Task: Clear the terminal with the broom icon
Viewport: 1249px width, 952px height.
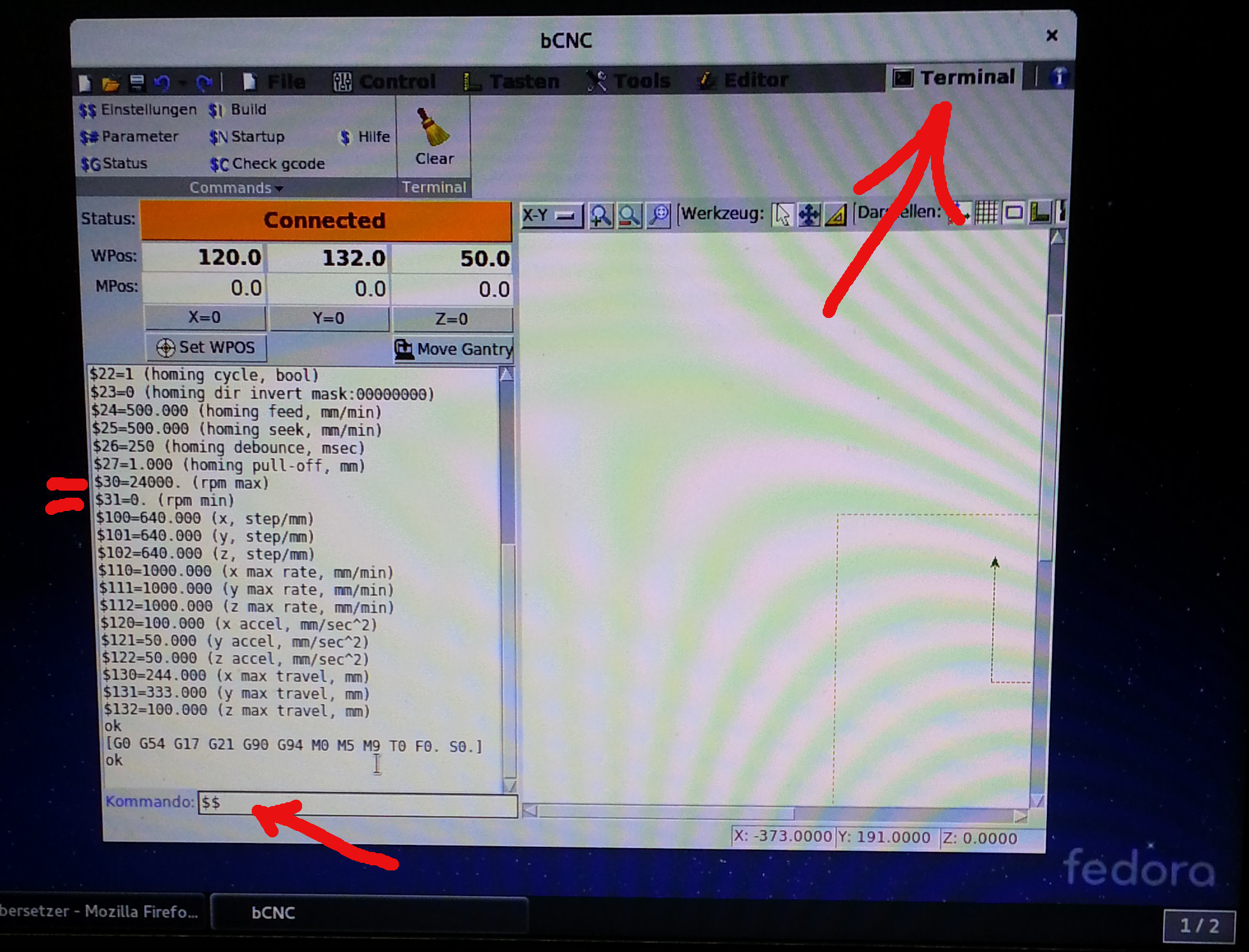Action: 434,136
